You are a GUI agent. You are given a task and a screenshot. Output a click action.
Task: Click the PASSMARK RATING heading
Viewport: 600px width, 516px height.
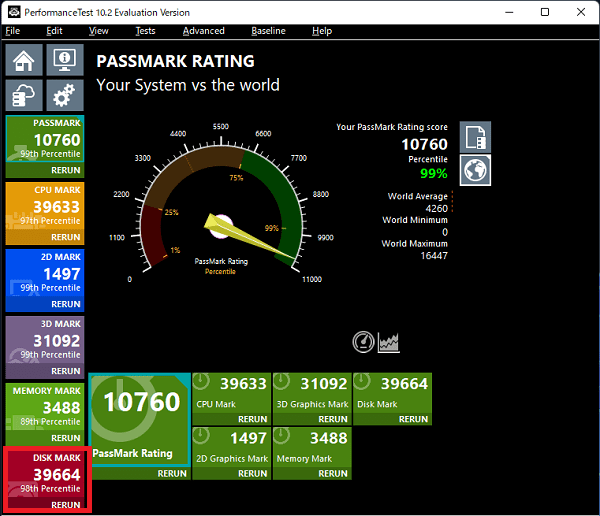[175, 61]
